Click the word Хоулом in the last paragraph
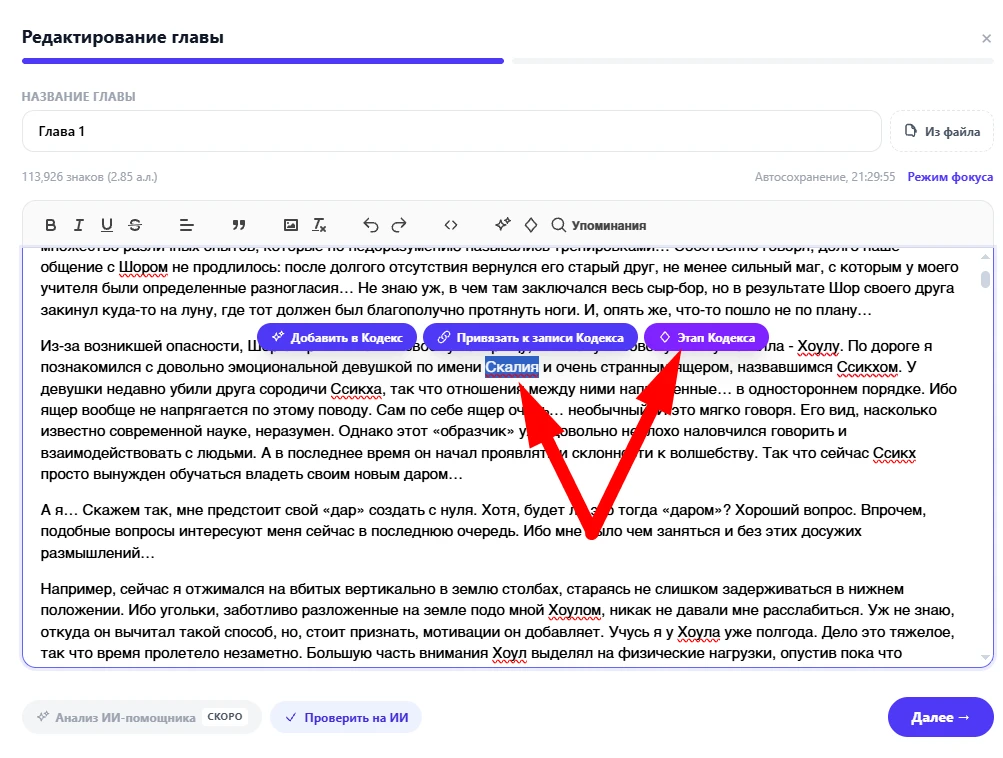Screen dimensions: 1003x758 point(574,610)
